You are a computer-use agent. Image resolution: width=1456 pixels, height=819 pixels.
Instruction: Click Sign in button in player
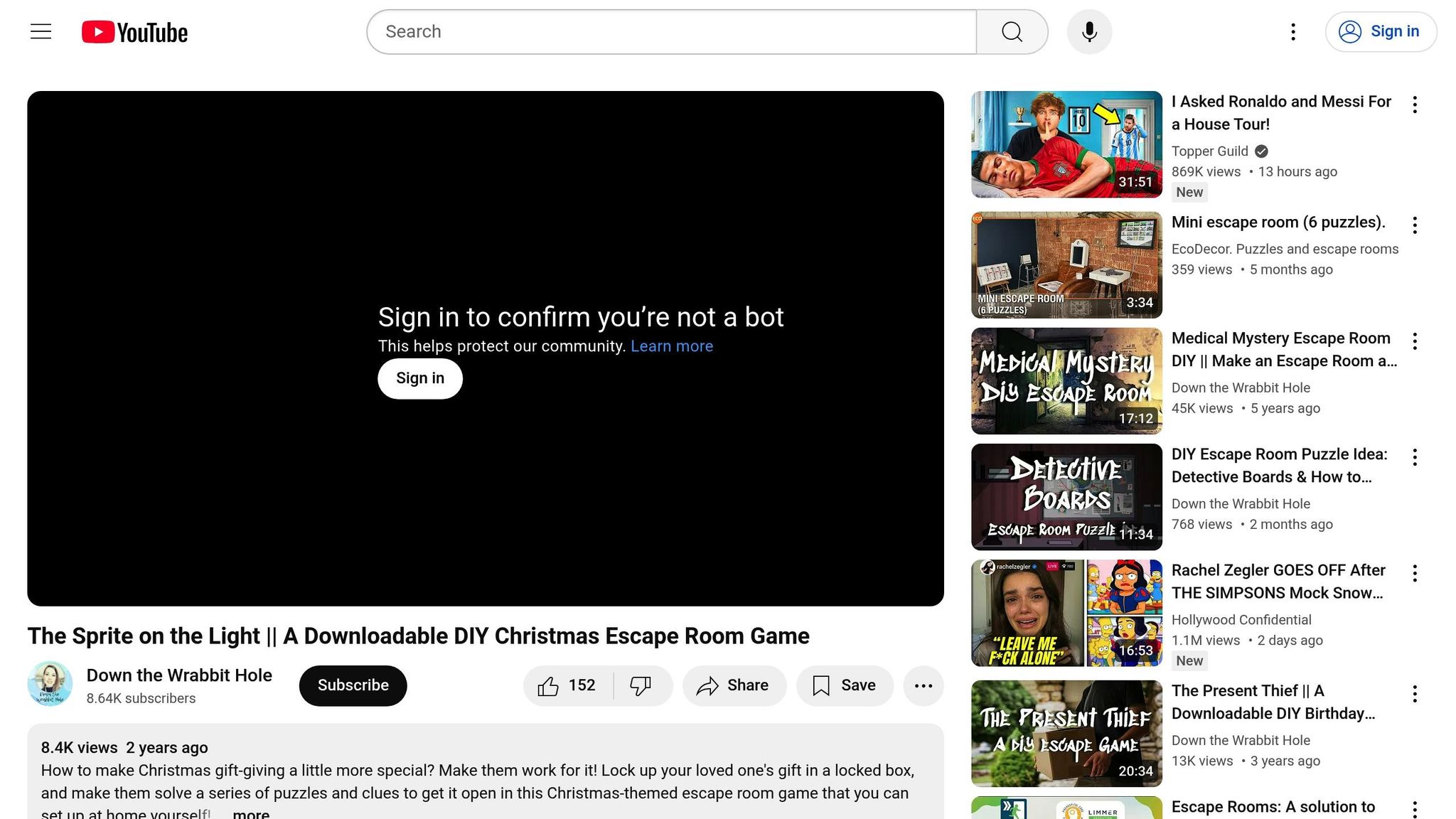419,378
